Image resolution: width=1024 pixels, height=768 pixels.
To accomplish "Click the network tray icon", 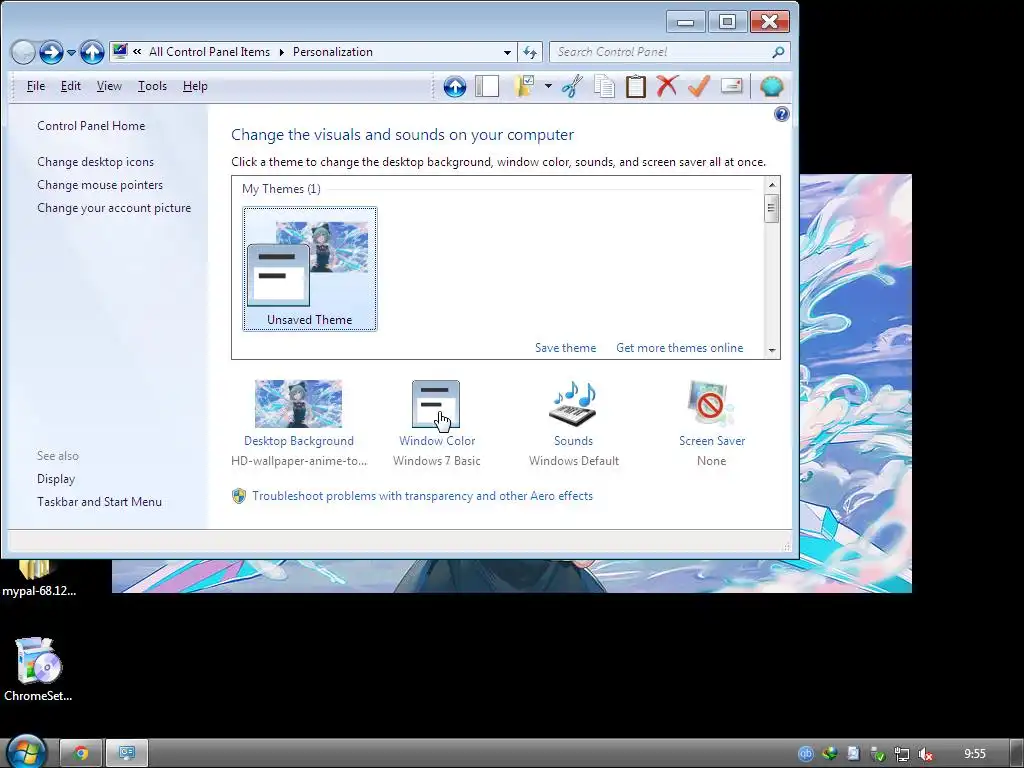I will coord(901,754).
